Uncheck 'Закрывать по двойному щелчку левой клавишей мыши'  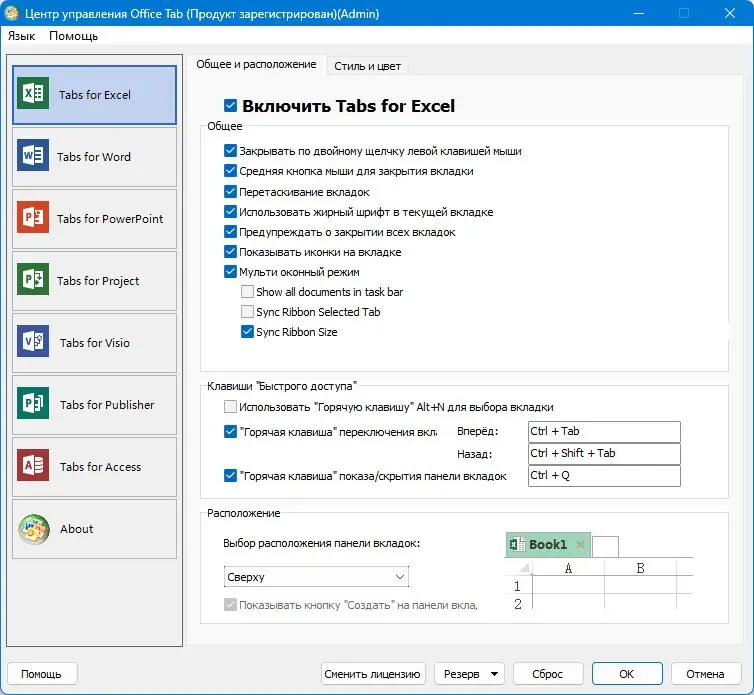[230, 151]
